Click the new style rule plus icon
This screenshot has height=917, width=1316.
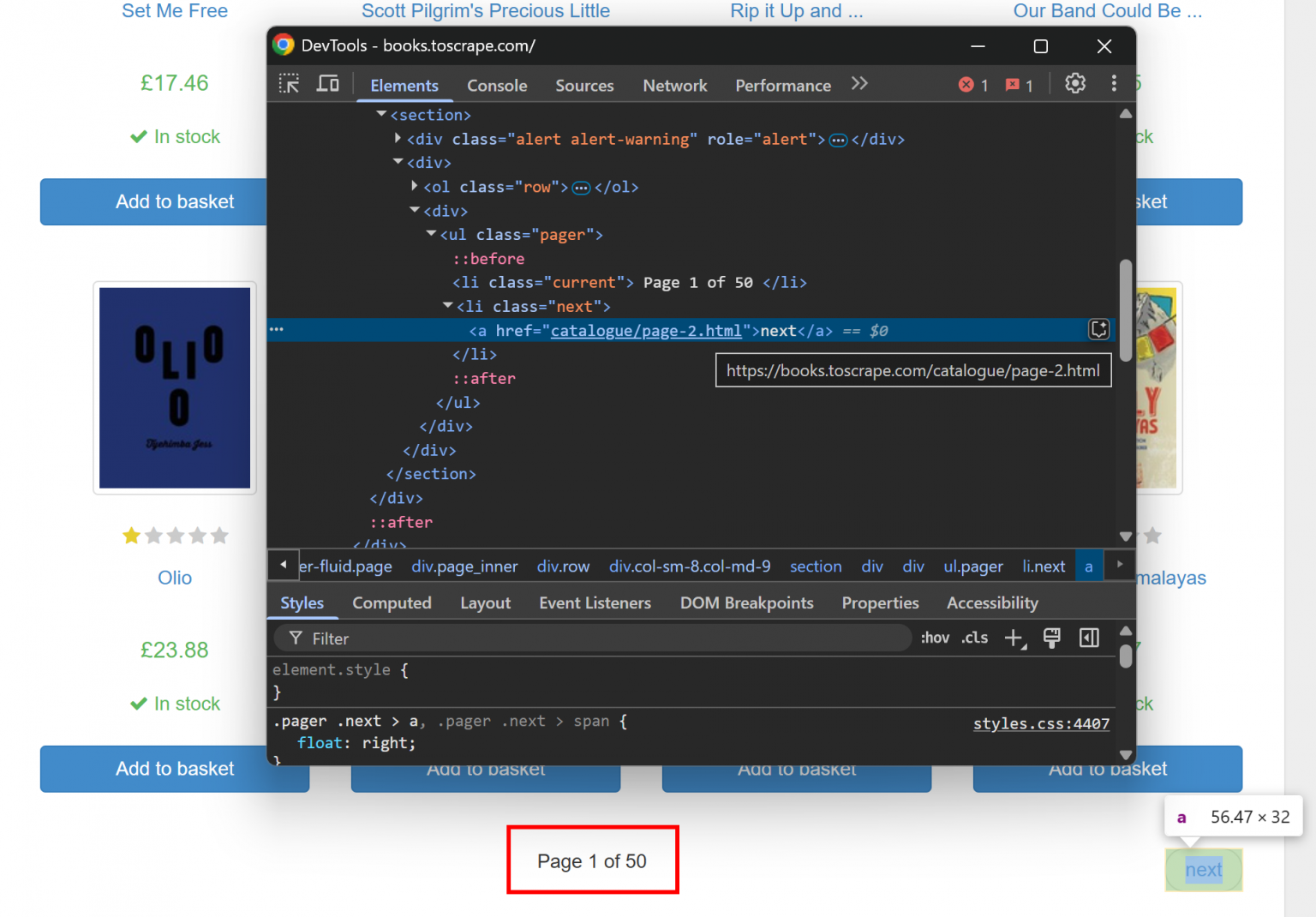1014,638
